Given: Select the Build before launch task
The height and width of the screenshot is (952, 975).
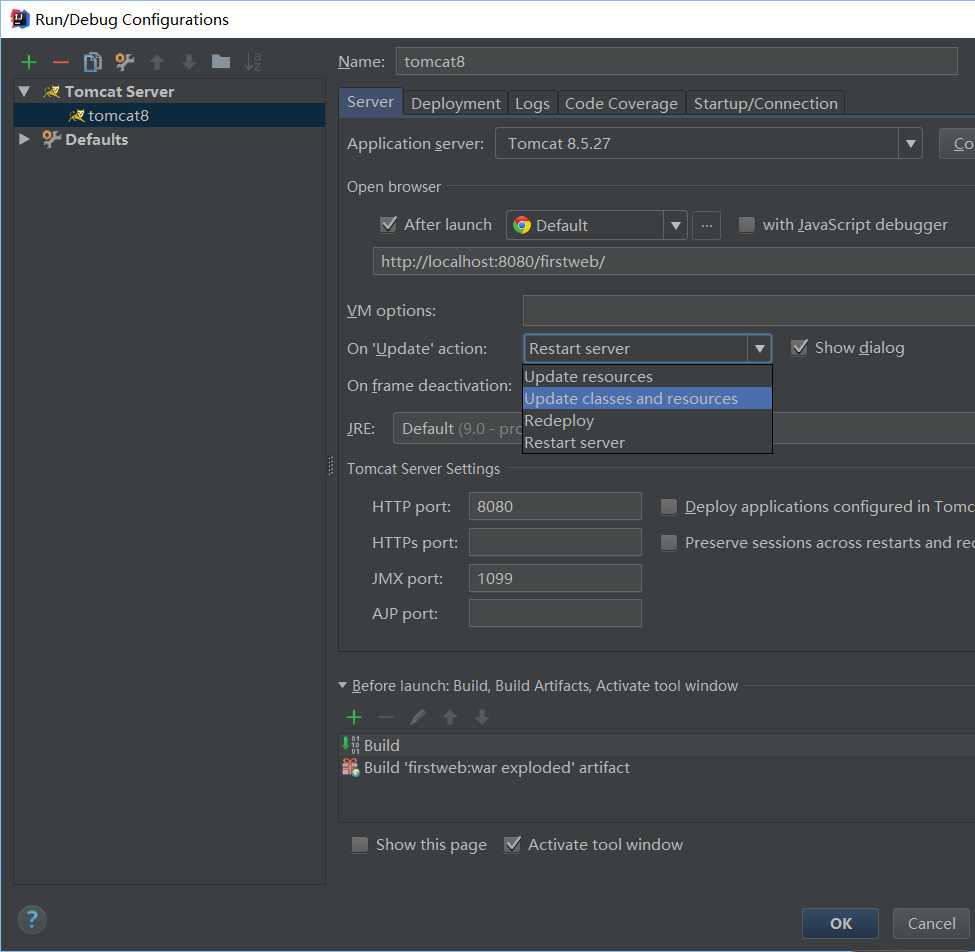Looking at the screenshot, I should pyautogui.click(x=657, y=744).
